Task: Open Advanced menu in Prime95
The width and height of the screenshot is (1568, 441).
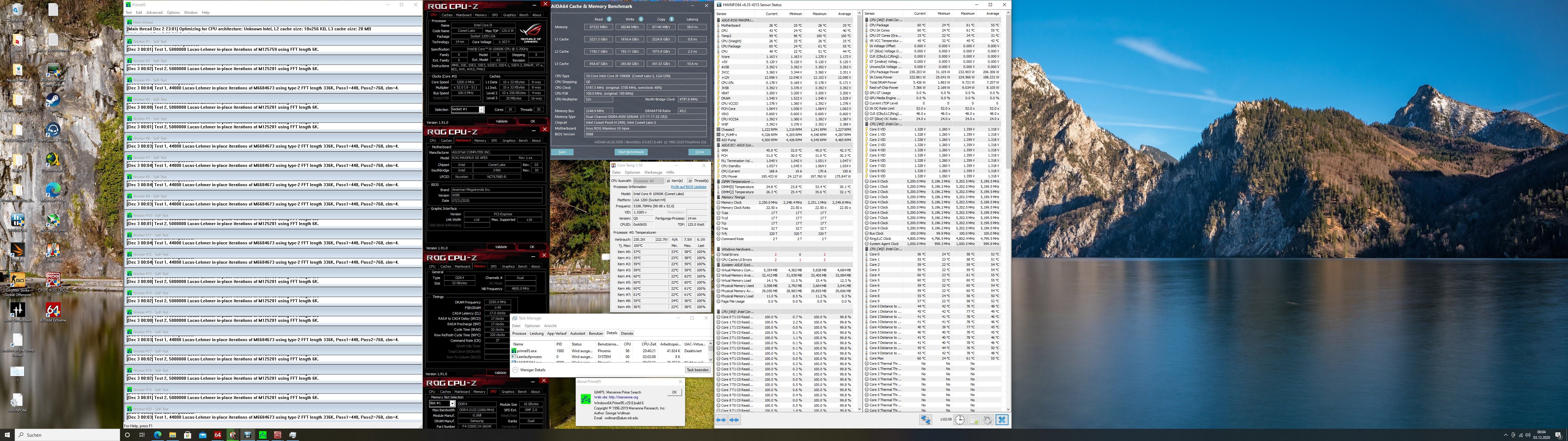Action: (154, 12)
